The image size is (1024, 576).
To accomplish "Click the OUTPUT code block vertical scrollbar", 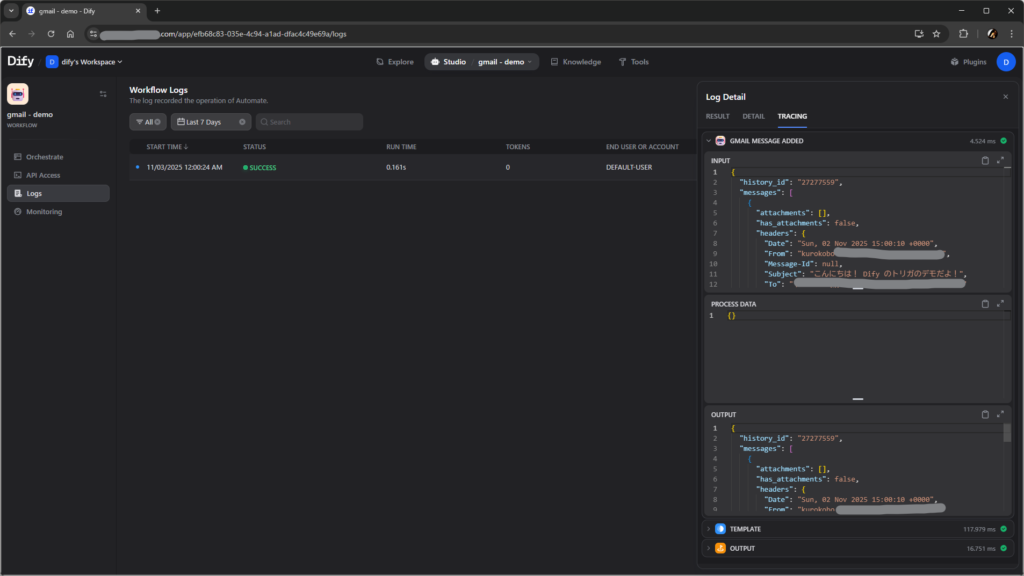I will pos(1007,432).
